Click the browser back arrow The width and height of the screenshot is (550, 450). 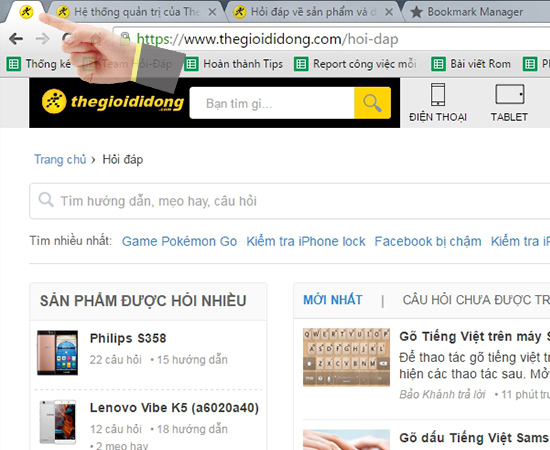tap(16, 39)
